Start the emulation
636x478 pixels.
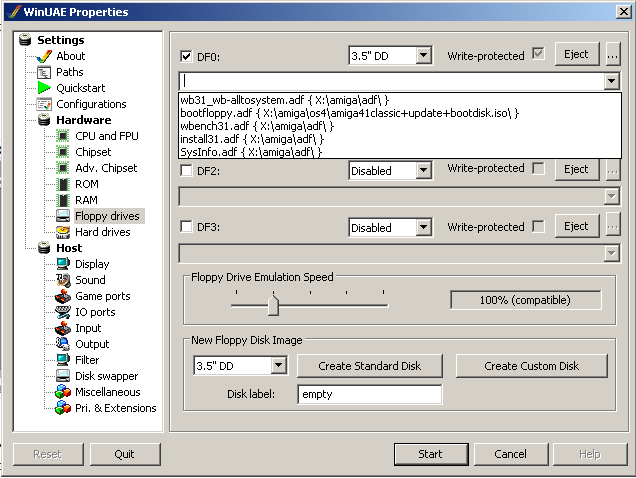(x=431, y=454)
